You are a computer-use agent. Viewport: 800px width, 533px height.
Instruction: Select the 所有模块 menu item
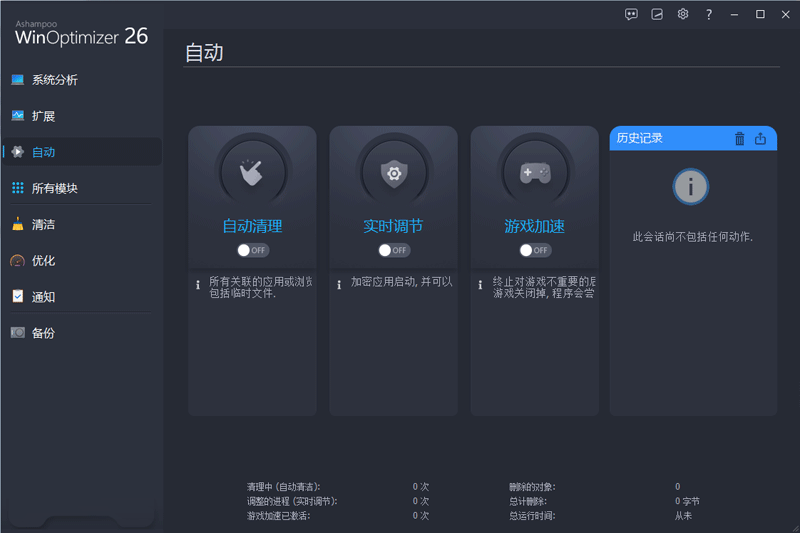tap(82, 188)
